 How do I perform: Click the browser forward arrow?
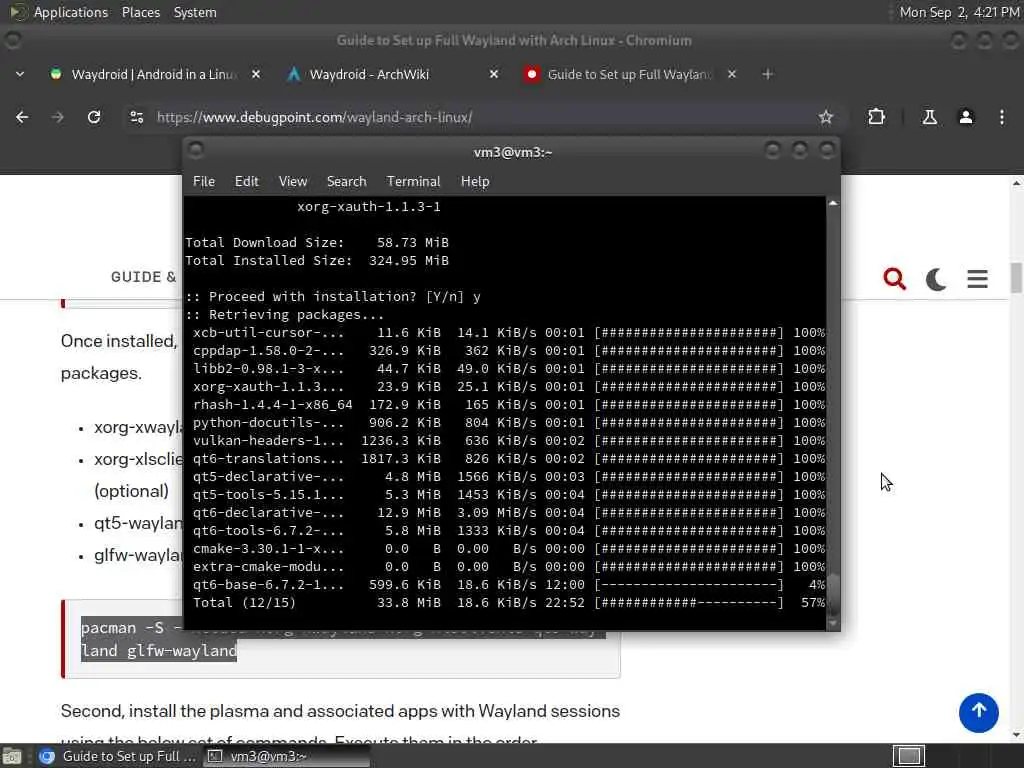click(x=57, y=117)
